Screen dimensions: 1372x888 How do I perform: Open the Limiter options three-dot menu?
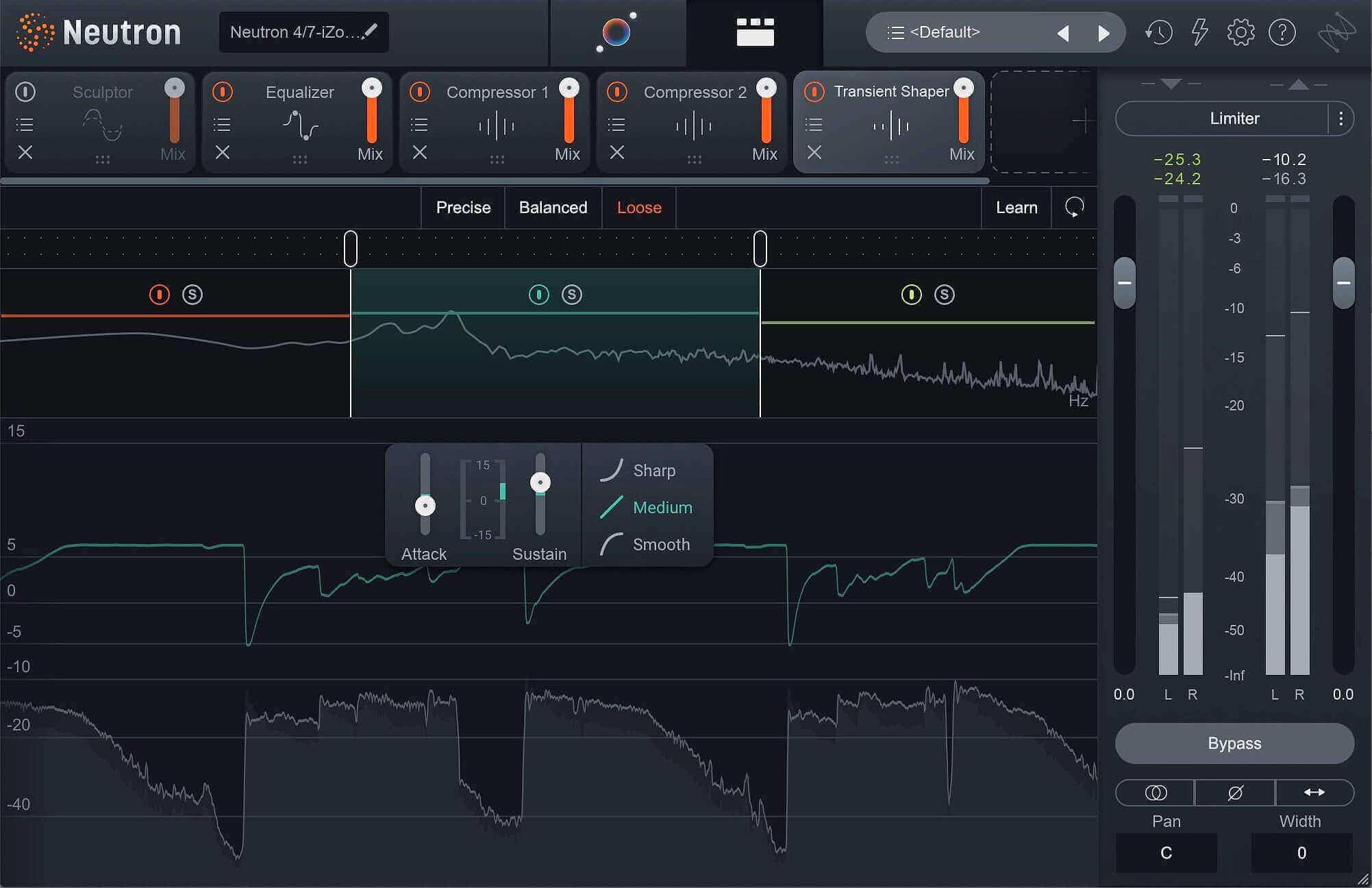pyautogui.click(x=1341, y=119)
